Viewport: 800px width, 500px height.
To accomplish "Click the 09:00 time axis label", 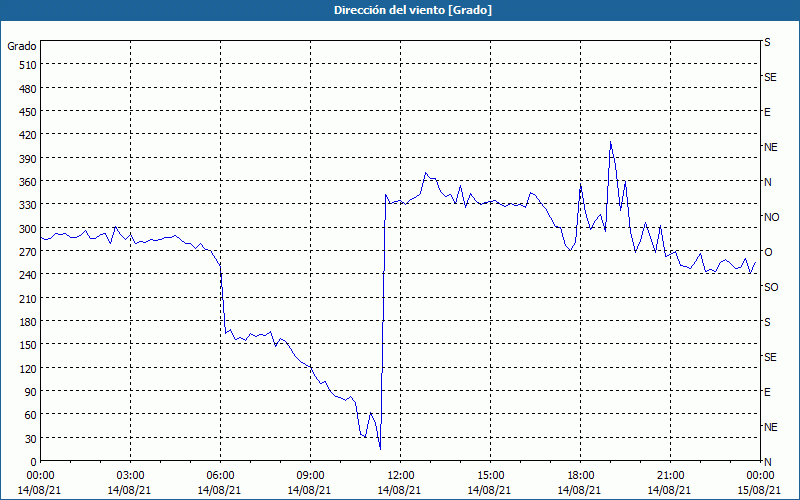I will tap(310, 476).
